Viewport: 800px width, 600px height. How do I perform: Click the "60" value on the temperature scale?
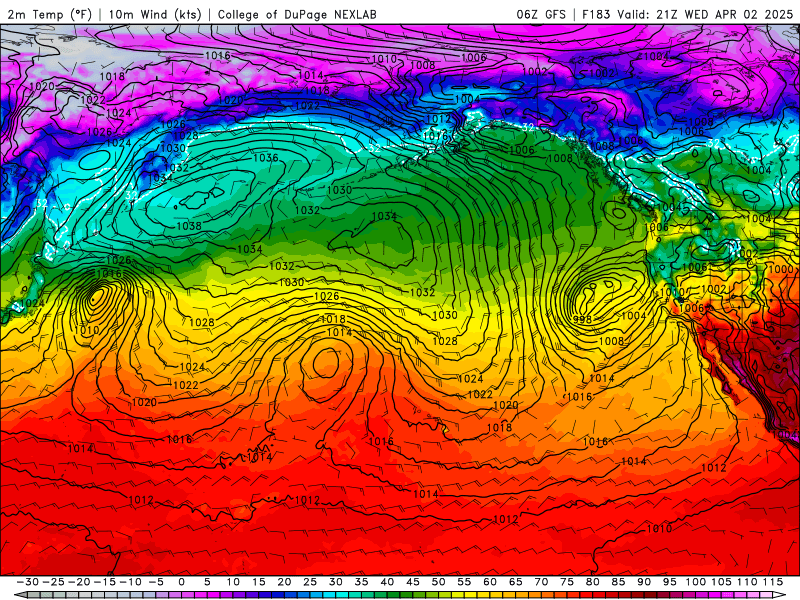(490, 582)
